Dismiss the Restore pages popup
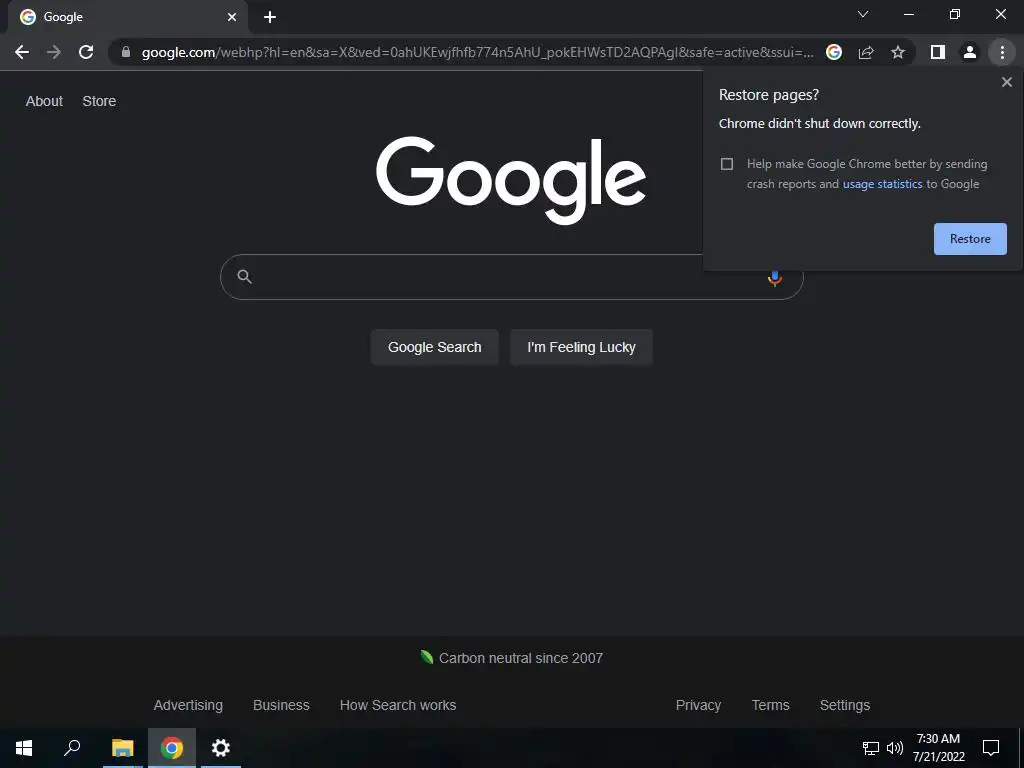Viewport: 1024px width, 768px height. (1006, 82)
